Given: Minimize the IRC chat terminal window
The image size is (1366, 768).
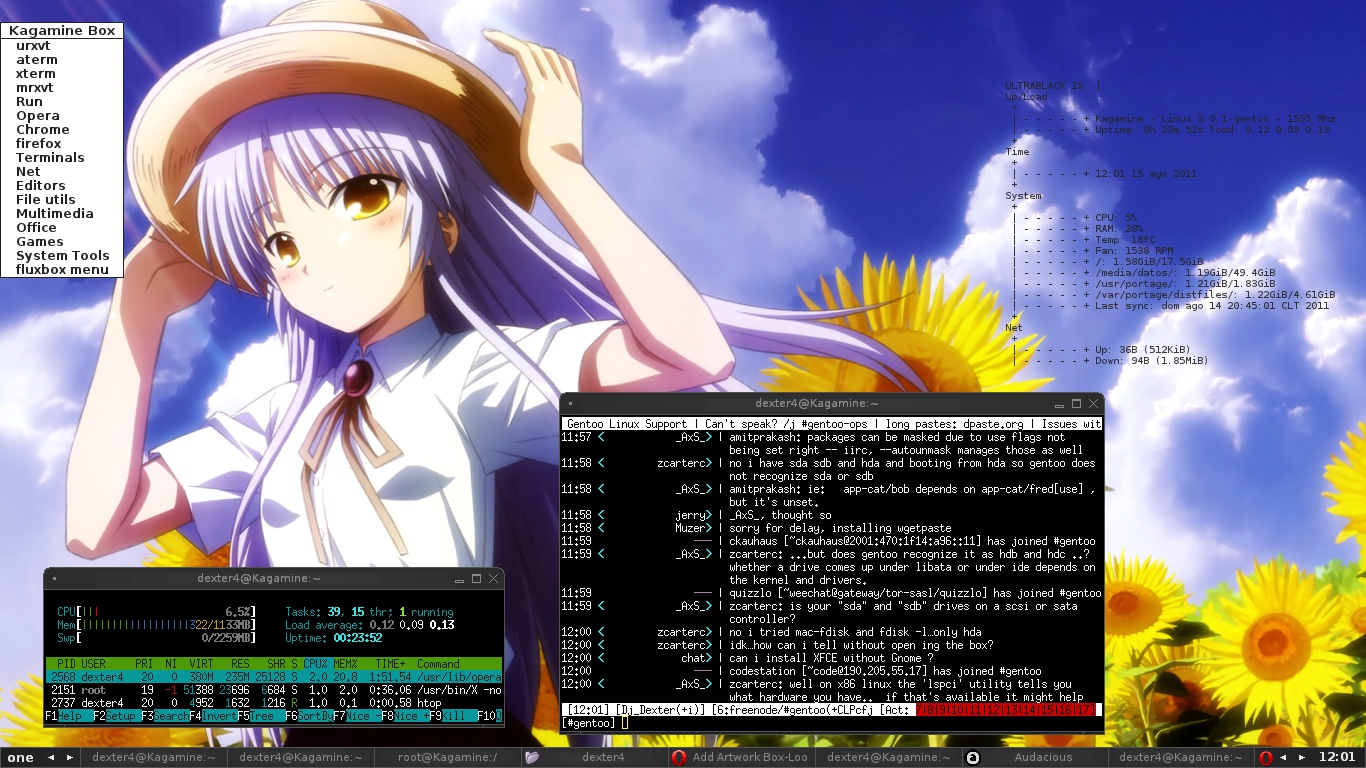Looking at the screenshot, I should pos(1059,404).
